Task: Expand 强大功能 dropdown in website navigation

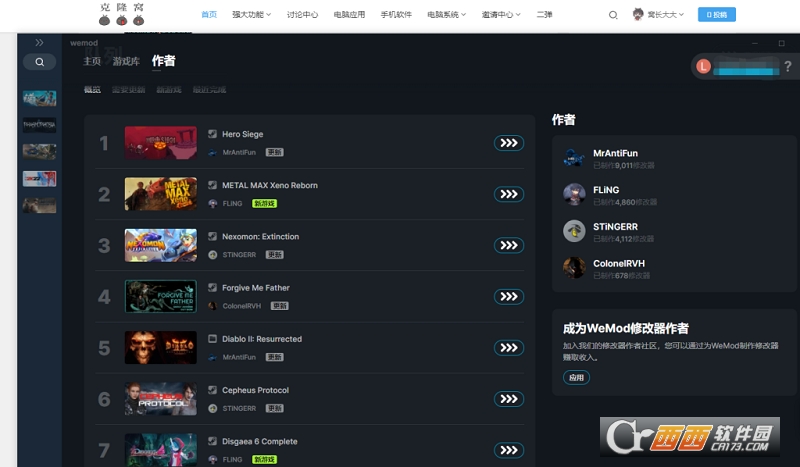Action: (252, 14)
